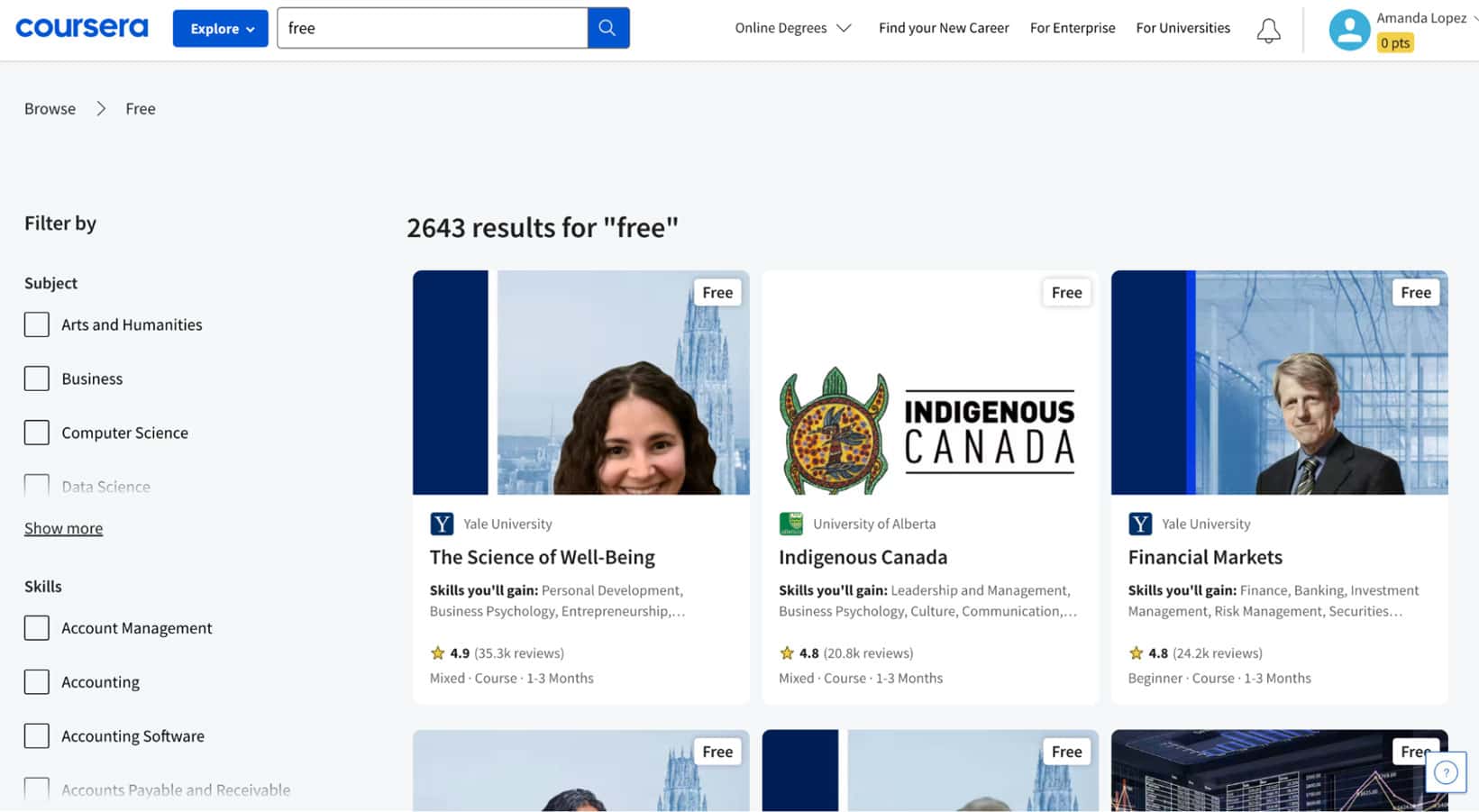Screen dimensions: 1479x812
Task: Check the Arts and Humanities filter
Action: [37, 324]
